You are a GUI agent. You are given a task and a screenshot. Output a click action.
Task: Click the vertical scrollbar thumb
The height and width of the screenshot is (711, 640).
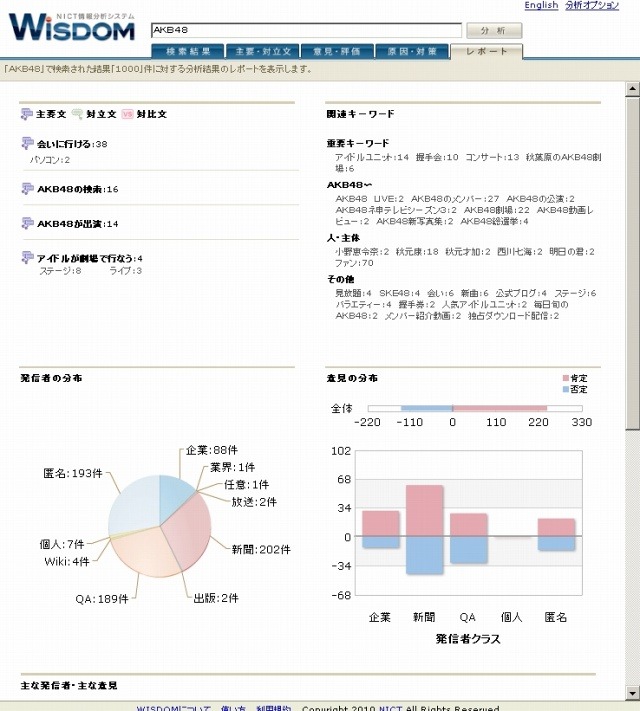tap(632, 263)
